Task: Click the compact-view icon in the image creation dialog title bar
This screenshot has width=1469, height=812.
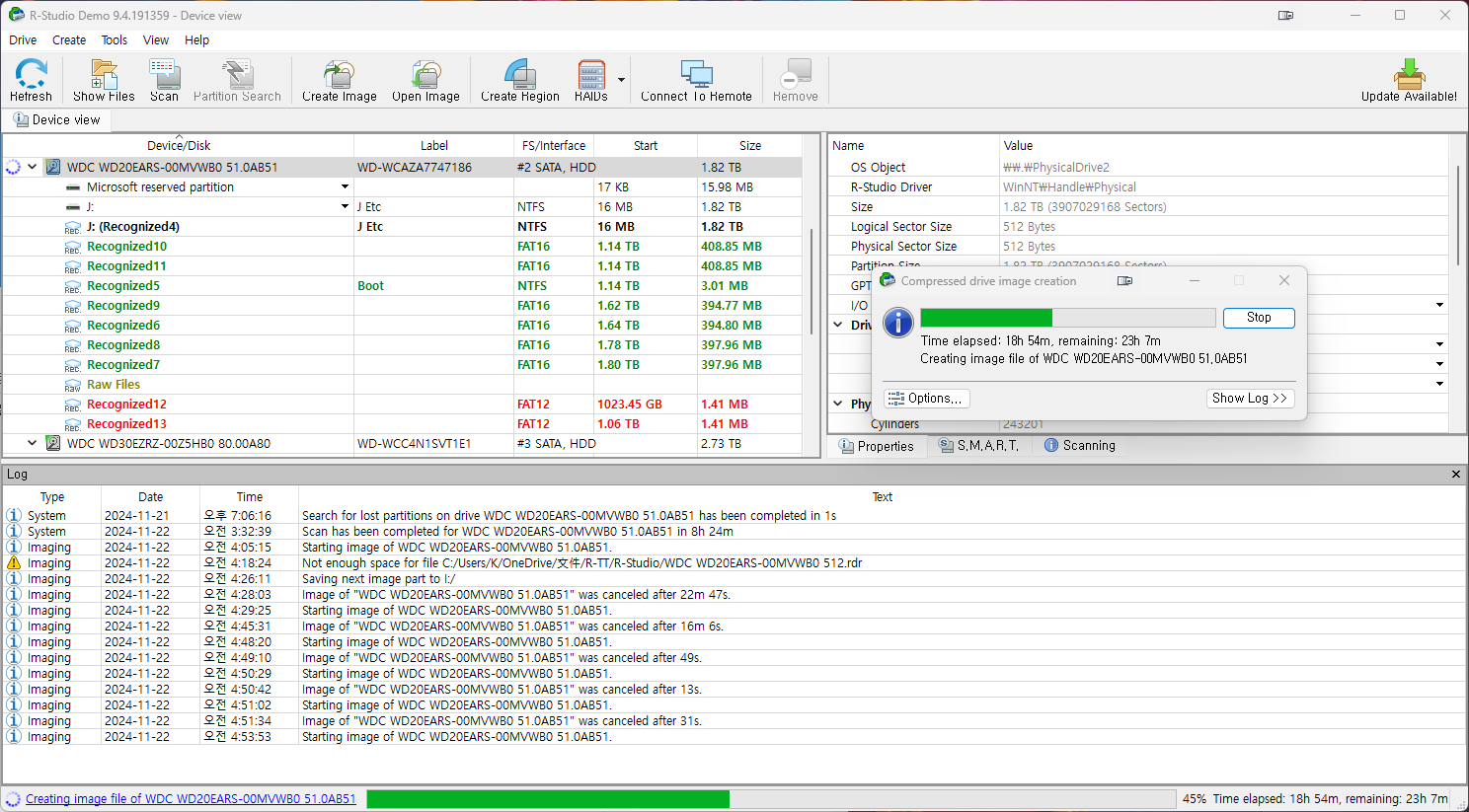Action: pos(1124,281)
